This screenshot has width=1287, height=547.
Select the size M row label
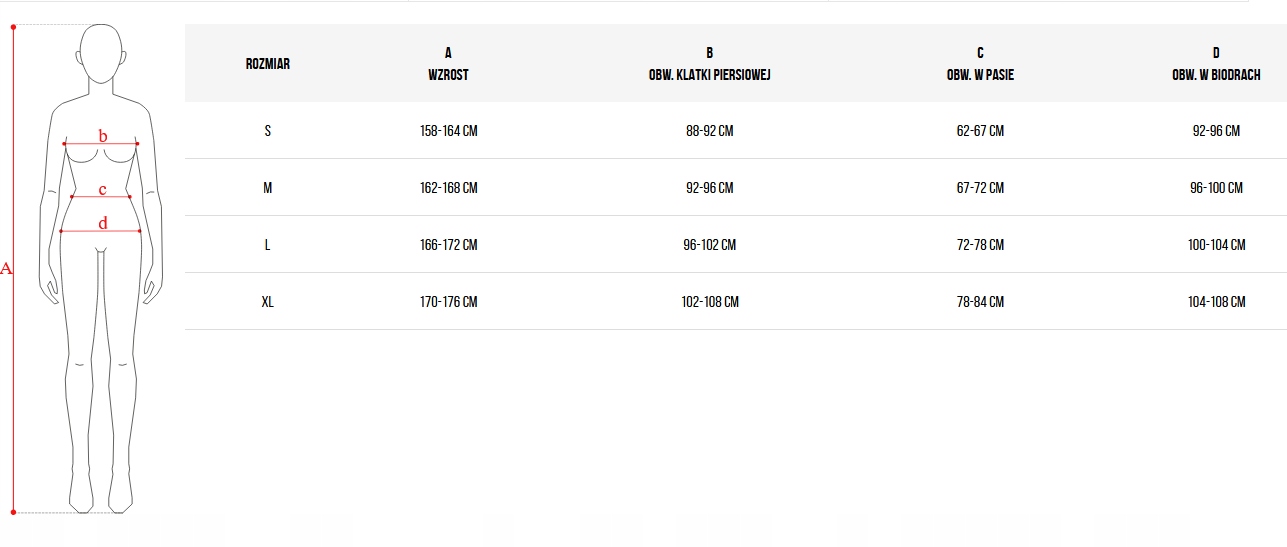[x=268, y=188]
